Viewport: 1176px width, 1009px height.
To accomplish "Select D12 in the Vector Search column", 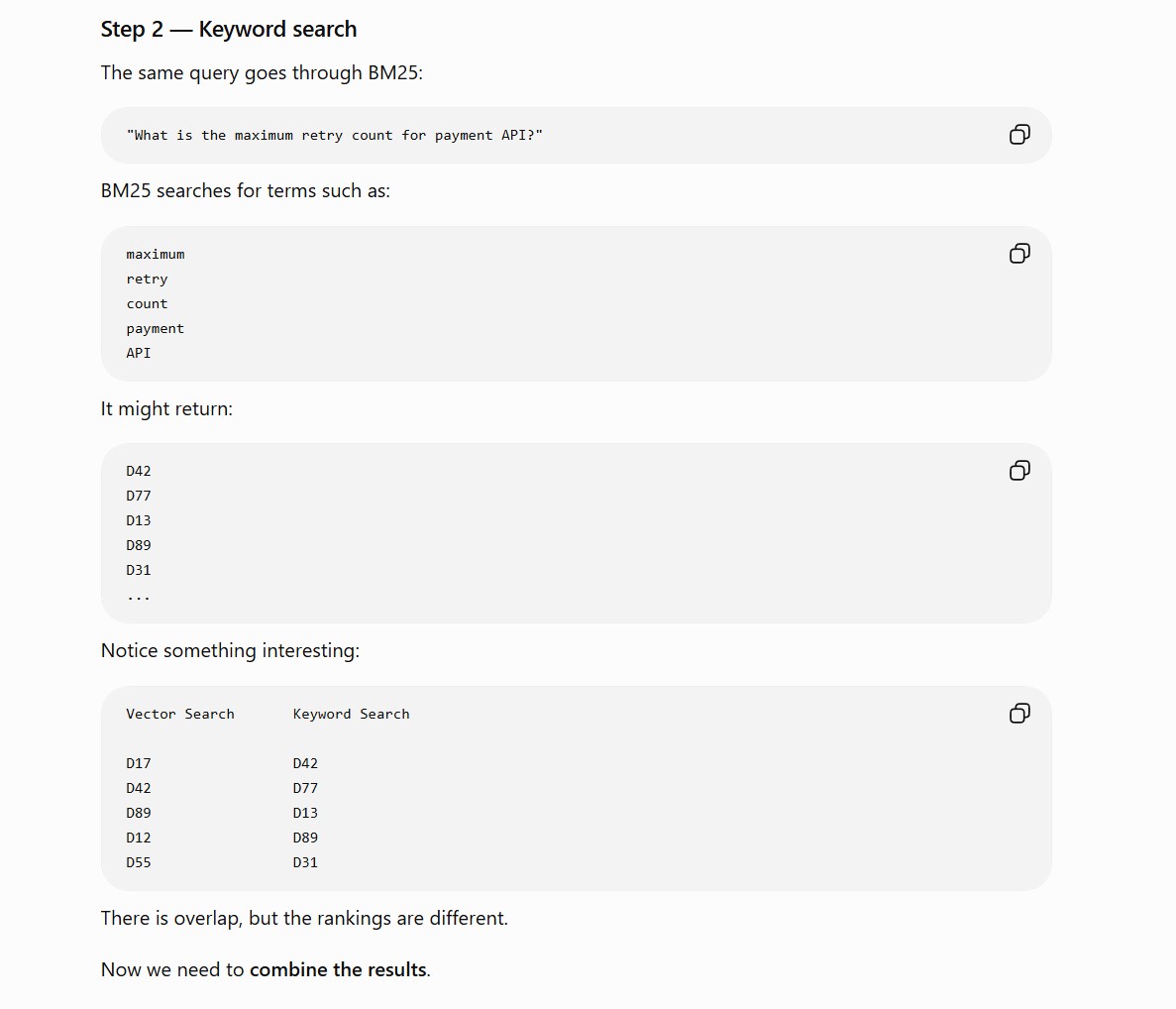I will tap(139, 838).
